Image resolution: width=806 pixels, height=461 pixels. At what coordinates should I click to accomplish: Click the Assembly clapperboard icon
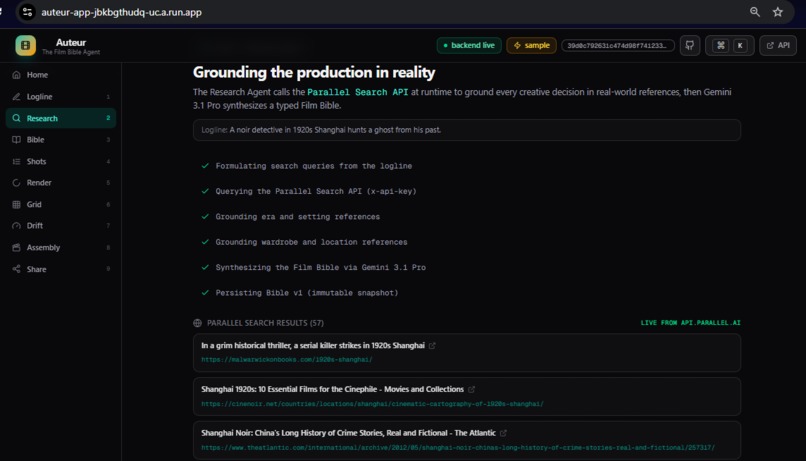coord(16,247)
